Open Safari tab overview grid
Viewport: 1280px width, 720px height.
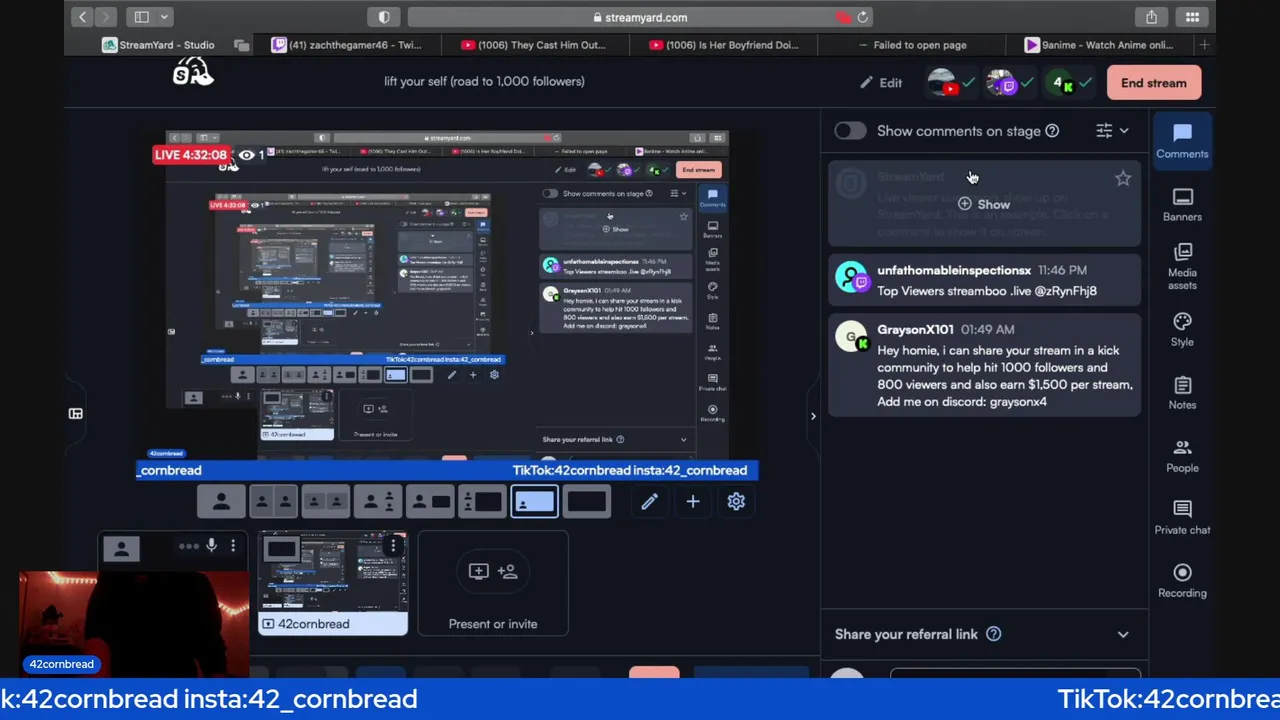point(1192,17)
